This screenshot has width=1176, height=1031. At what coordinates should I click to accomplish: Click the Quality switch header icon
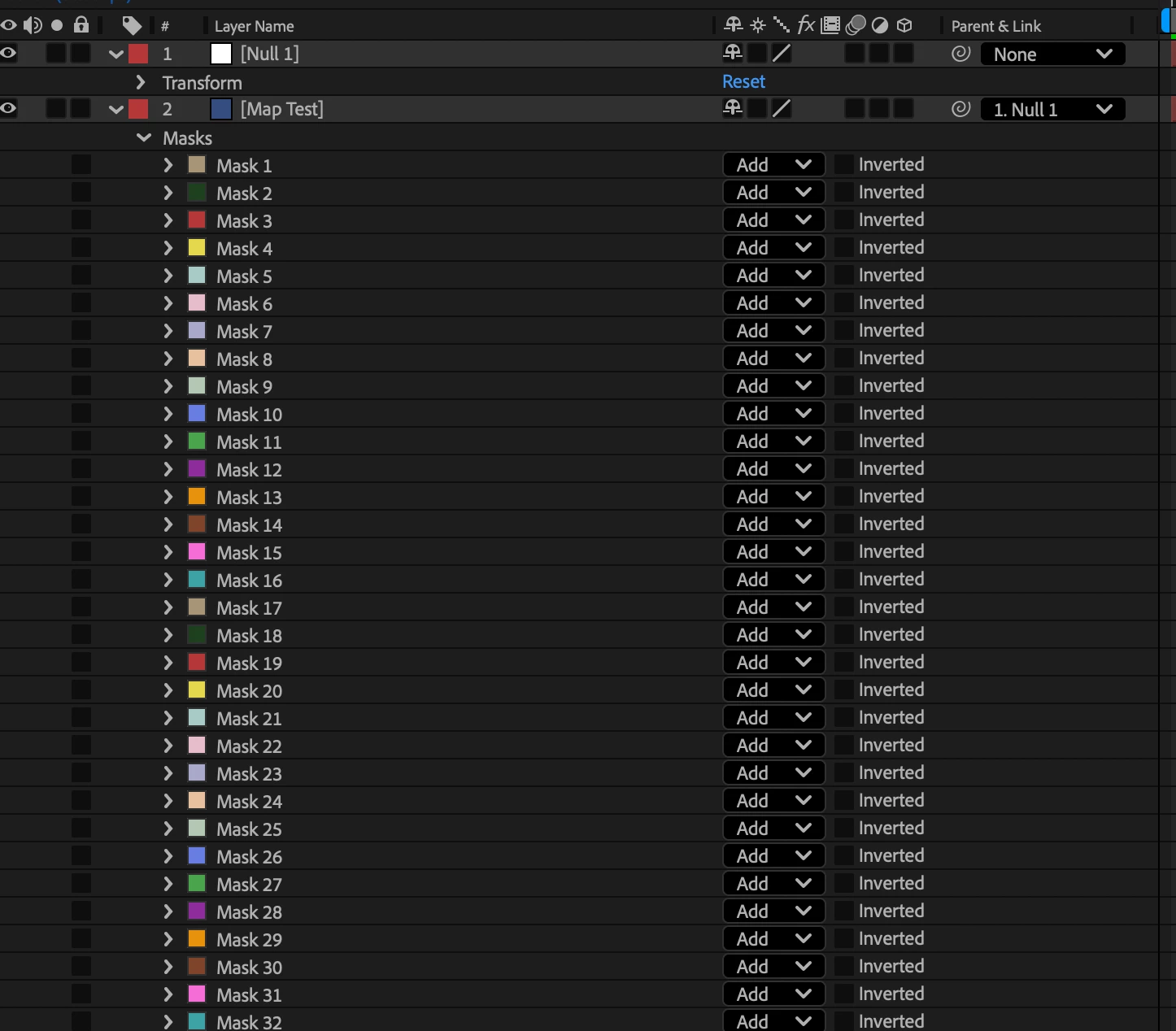point(782,26)
